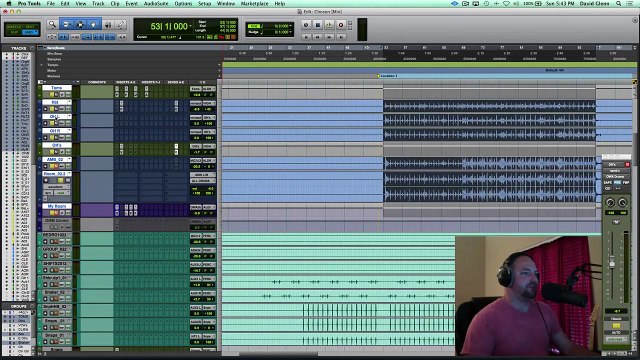Open the Apple menu
640x360 pixels.
9,3
